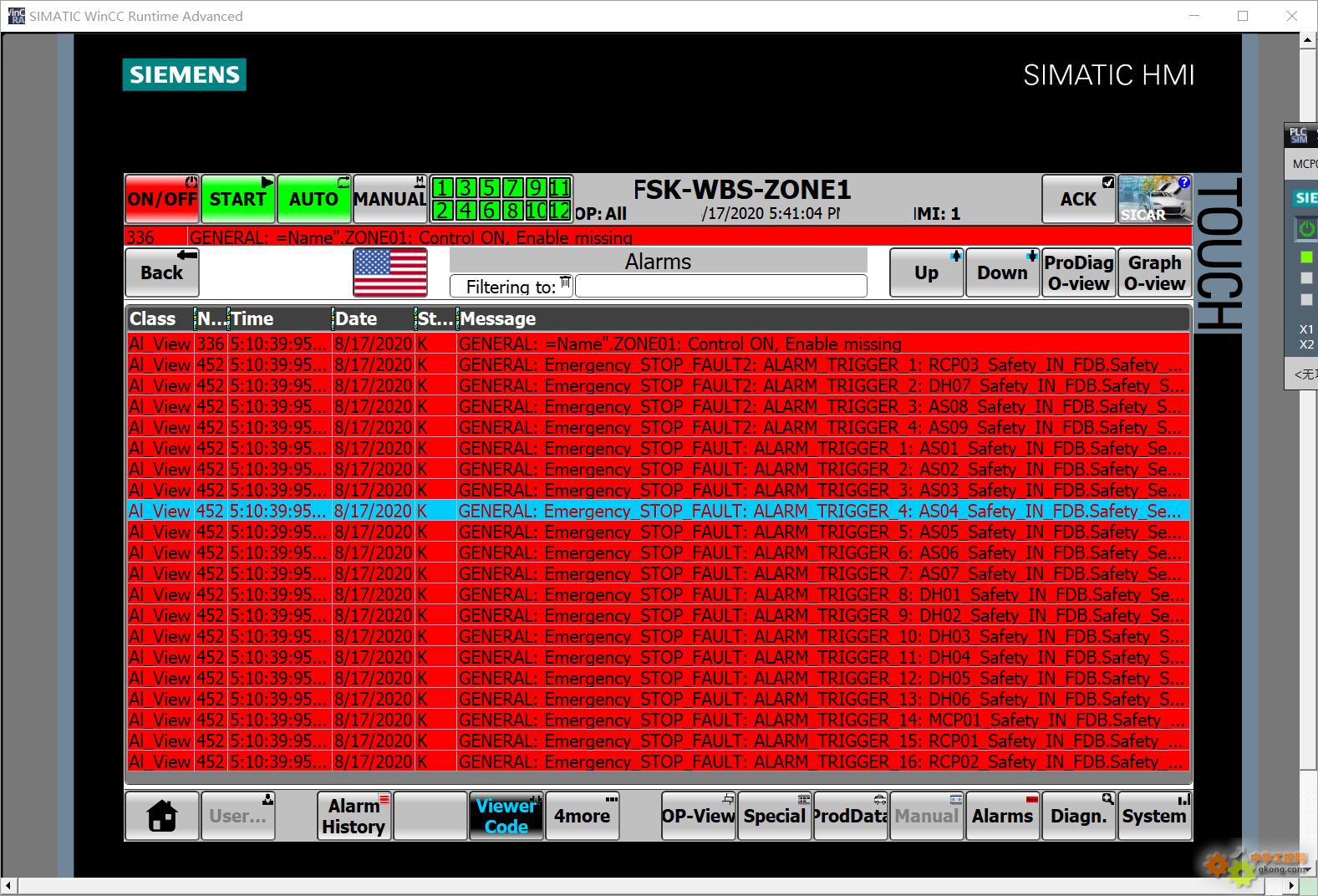1318x896 pixels.
Task: Select ALARM_TRIGGER_1 RCP03 Safety alarm row
Action: click(659, 364)
